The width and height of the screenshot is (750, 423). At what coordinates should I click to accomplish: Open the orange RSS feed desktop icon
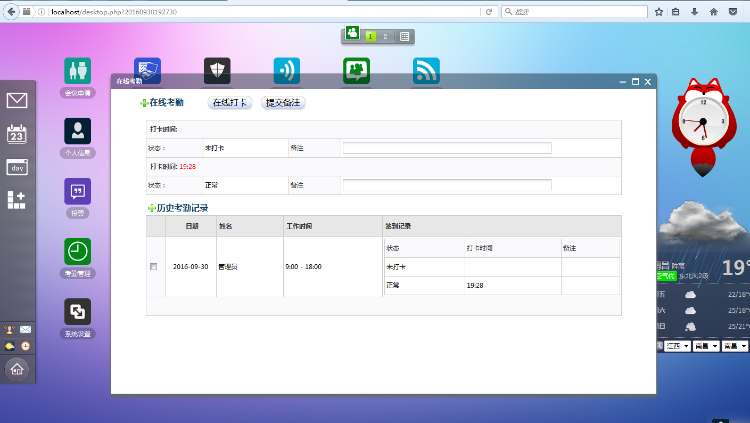click(426, 70)
